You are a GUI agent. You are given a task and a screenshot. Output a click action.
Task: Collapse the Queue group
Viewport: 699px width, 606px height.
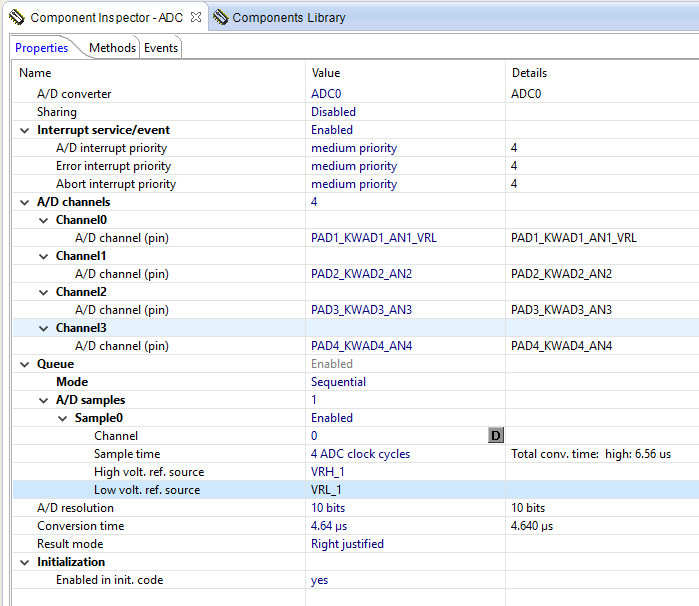click(x=25, y=364)
